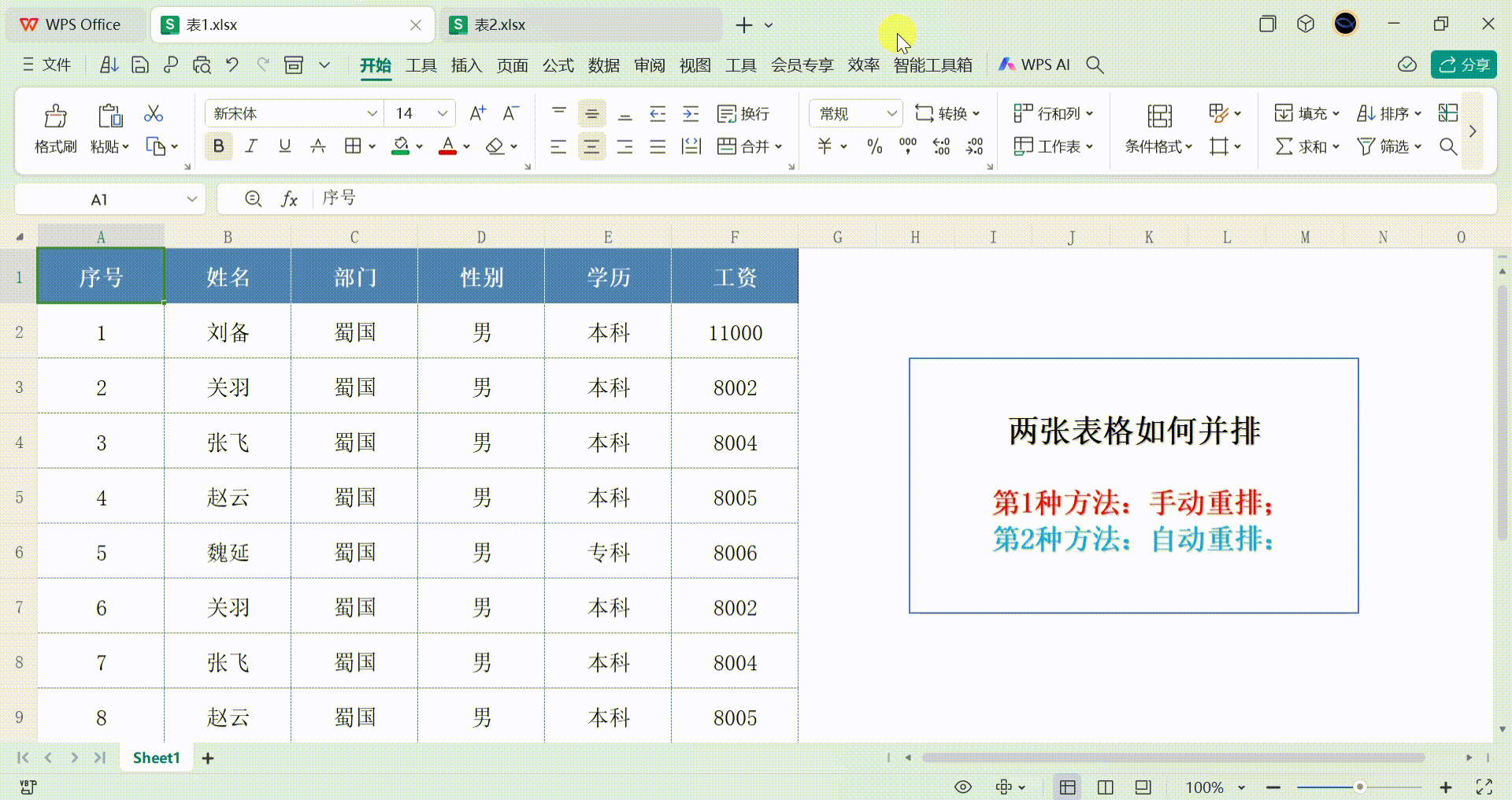The width and height of the screenshot is (1512, 800).
Task: Open the font name dropdown 新宋体
Action: click(x=372, y=113)
